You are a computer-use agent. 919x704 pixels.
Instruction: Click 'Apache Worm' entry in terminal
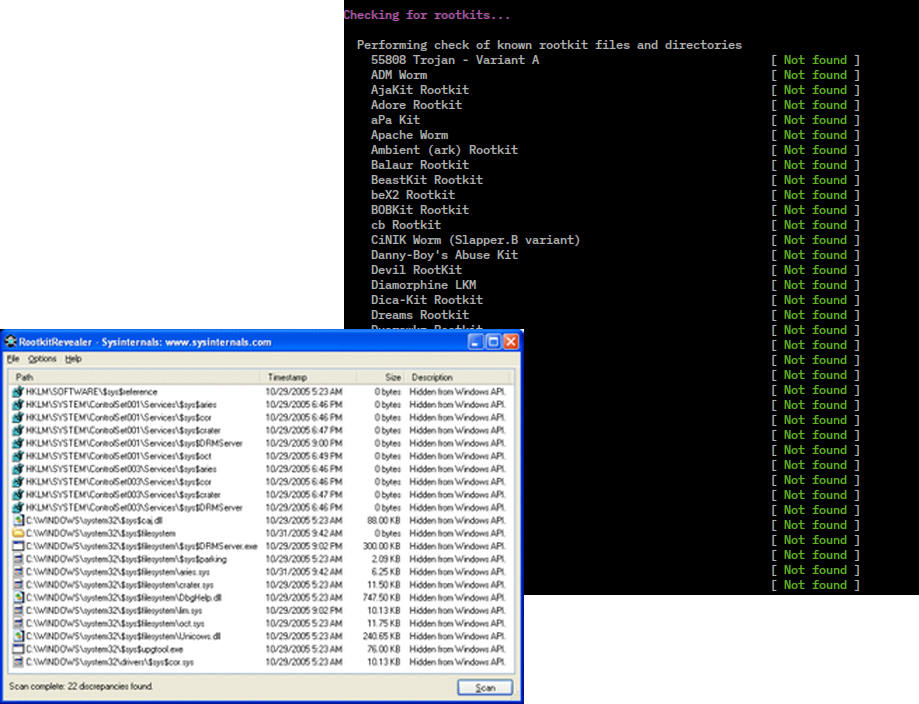tap(409, 135)
